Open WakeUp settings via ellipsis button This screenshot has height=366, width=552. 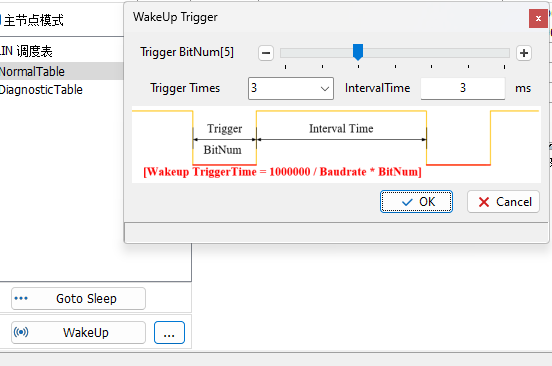(x=169, y=332)
